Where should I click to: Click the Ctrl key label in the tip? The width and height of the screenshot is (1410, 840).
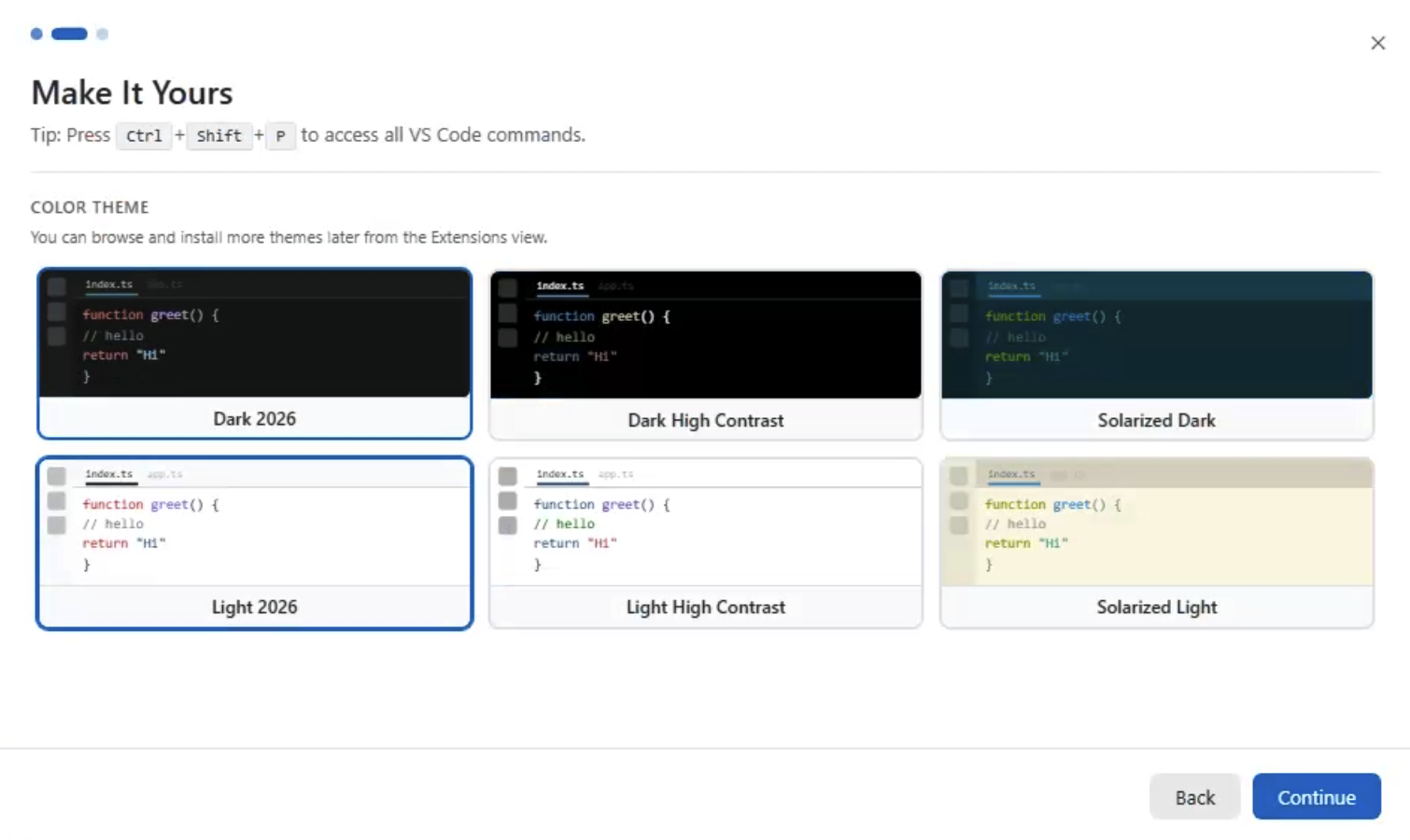click(x=144, y=135)
